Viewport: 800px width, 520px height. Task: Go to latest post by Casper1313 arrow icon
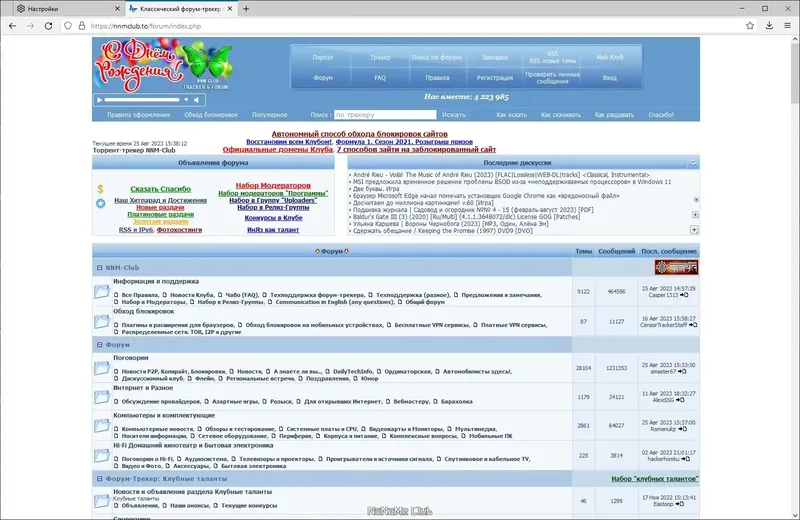pyautogui.click(x=684, y=295)
